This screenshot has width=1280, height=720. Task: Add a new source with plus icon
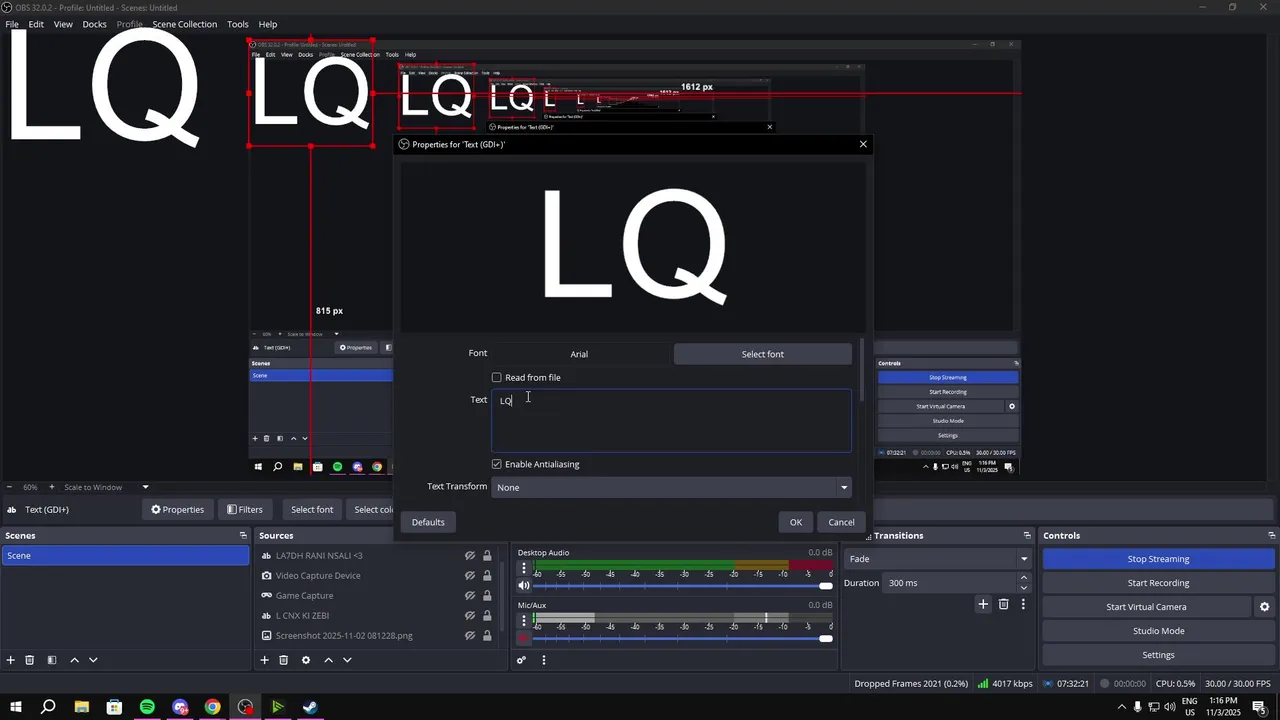coord(265,660)
